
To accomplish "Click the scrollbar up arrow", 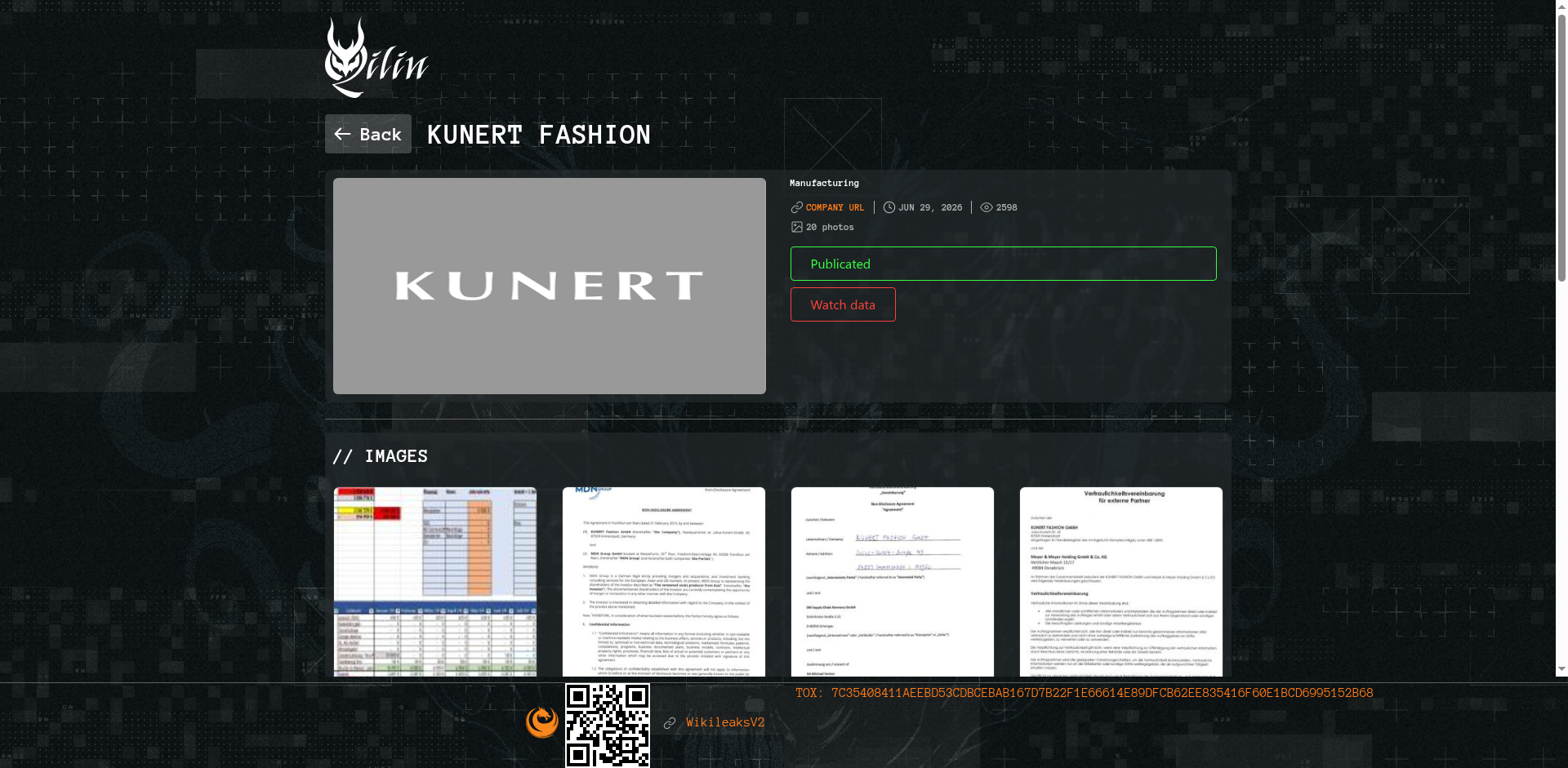I will coord(1561,6).
